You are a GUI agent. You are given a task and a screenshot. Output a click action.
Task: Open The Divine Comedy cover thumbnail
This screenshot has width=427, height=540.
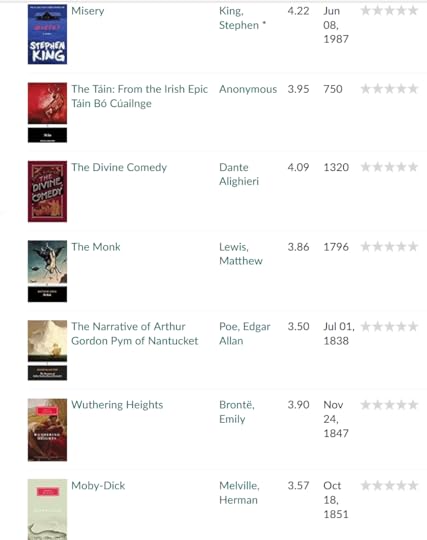[x=48, y=191]
